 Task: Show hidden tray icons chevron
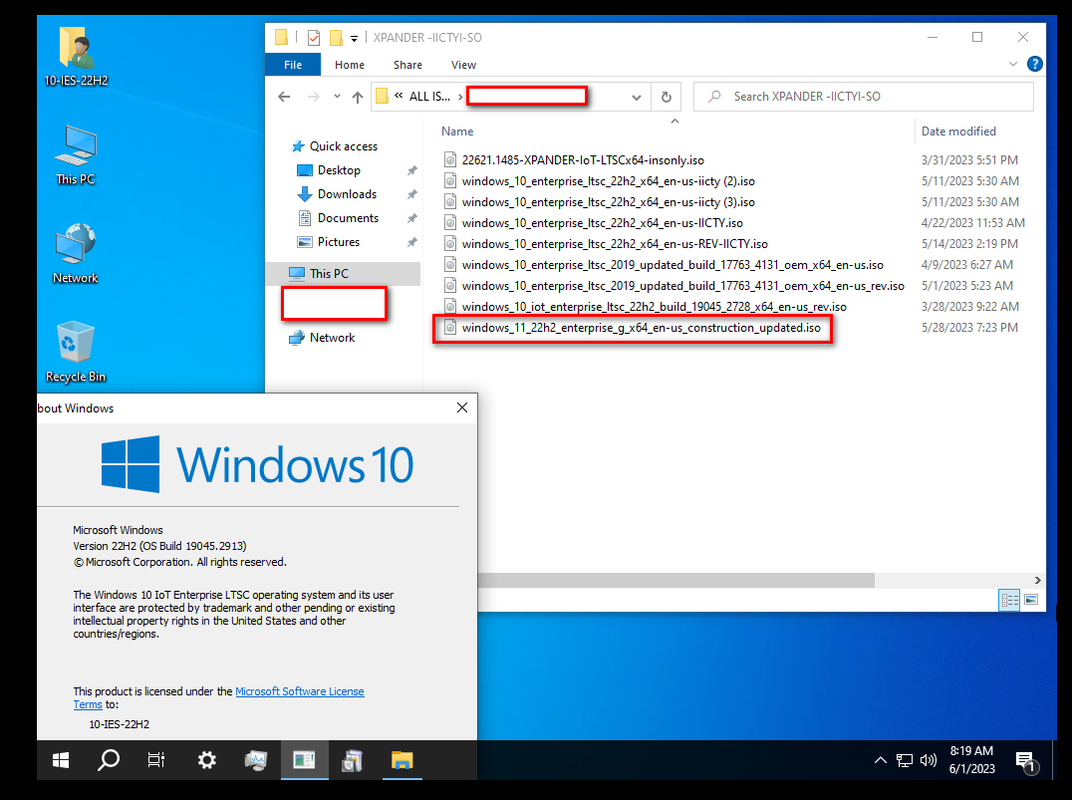(881, 760)
